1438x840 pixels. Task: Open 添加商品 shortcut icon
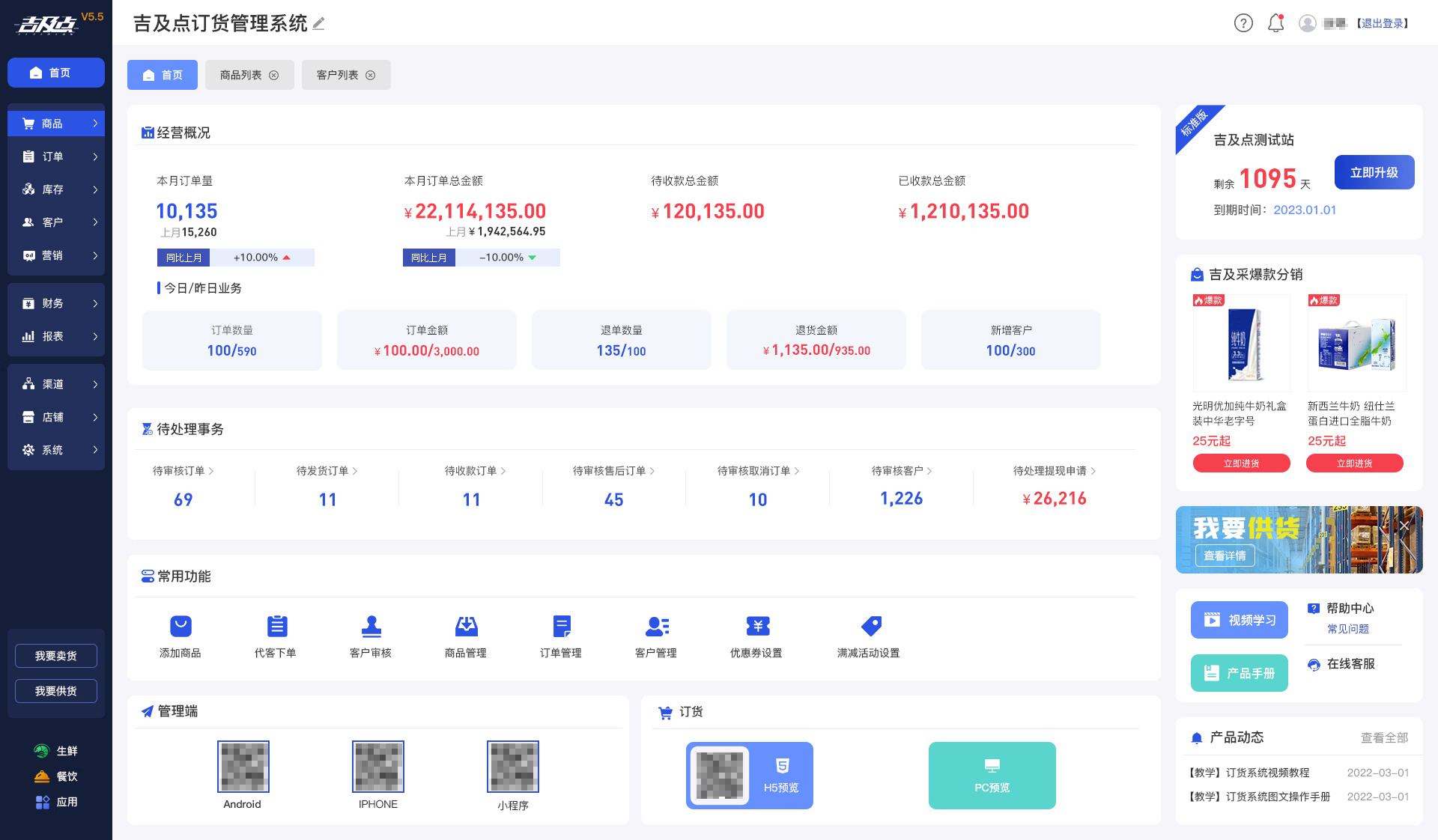pyautogui.click(x=180, y=625)
